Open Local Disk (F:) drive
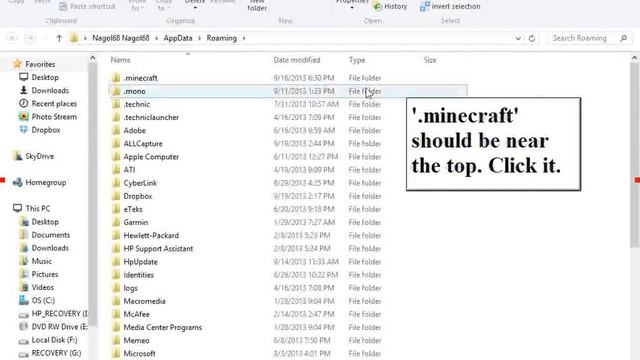 (54, 340)
